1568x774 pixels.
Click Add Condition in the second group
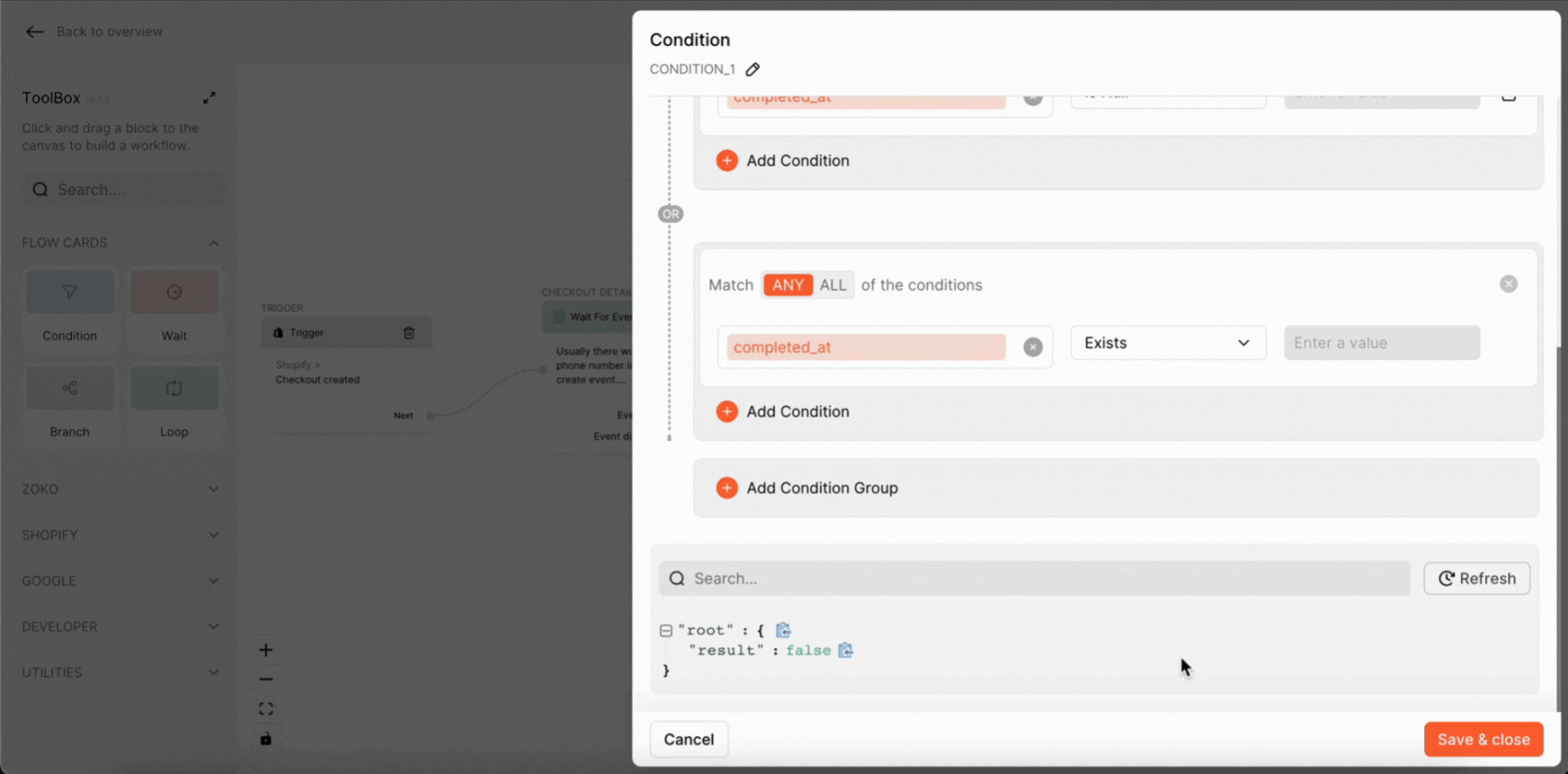point(782,411)
